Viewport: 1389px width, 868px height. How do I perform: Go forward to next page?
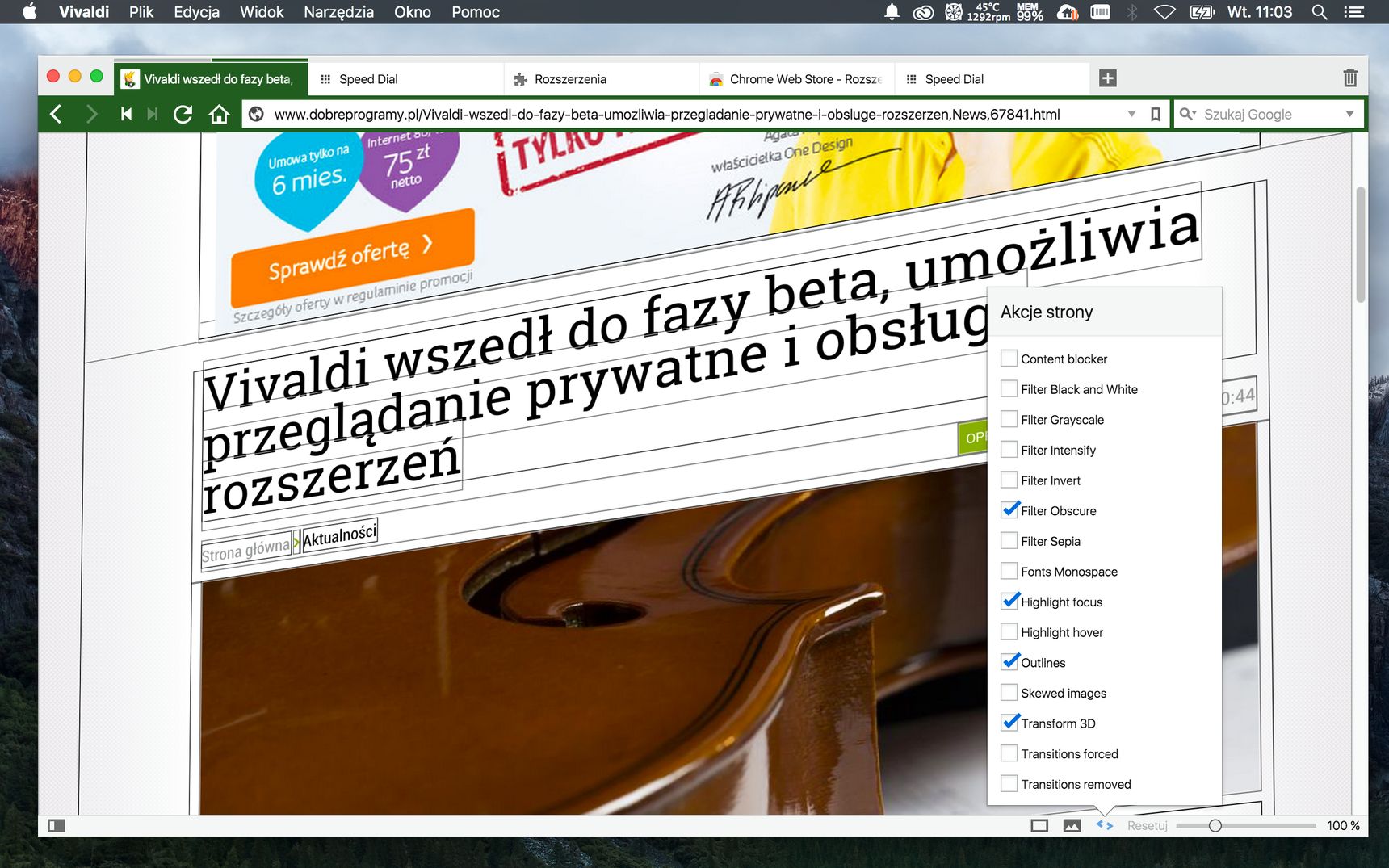(91, 115)
